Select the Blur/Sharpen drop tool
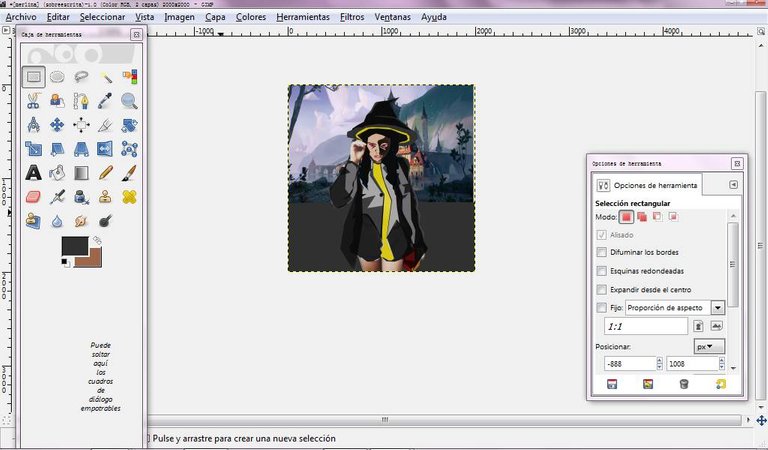 57,221
